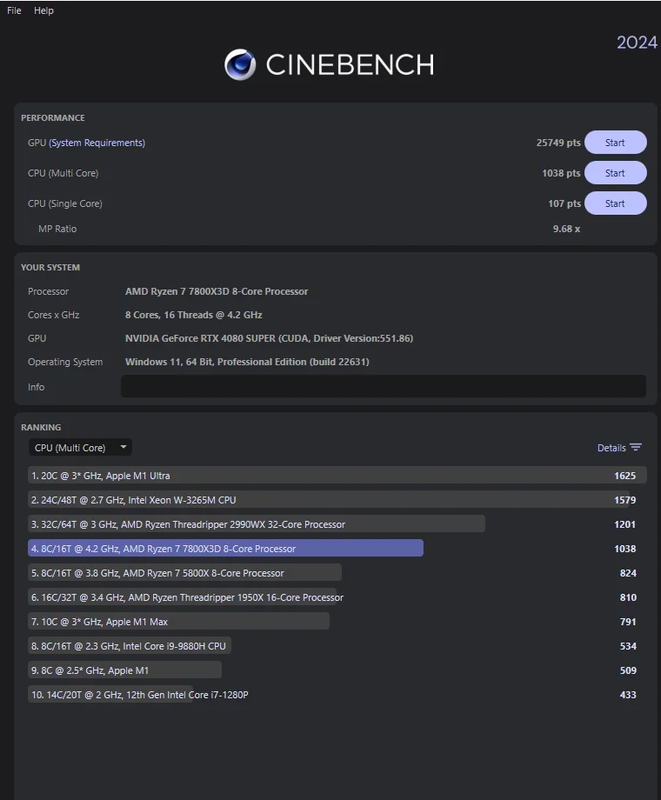
Task: Toggle ranking Details view
Action: pos(611,447)
